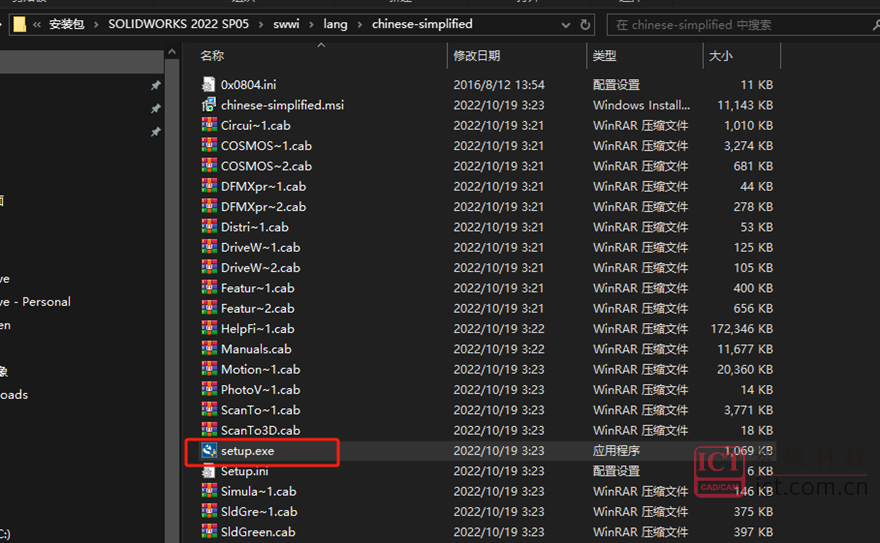Select the HelpFi~1.cab file name
The image size is (880, 543).
258,329
